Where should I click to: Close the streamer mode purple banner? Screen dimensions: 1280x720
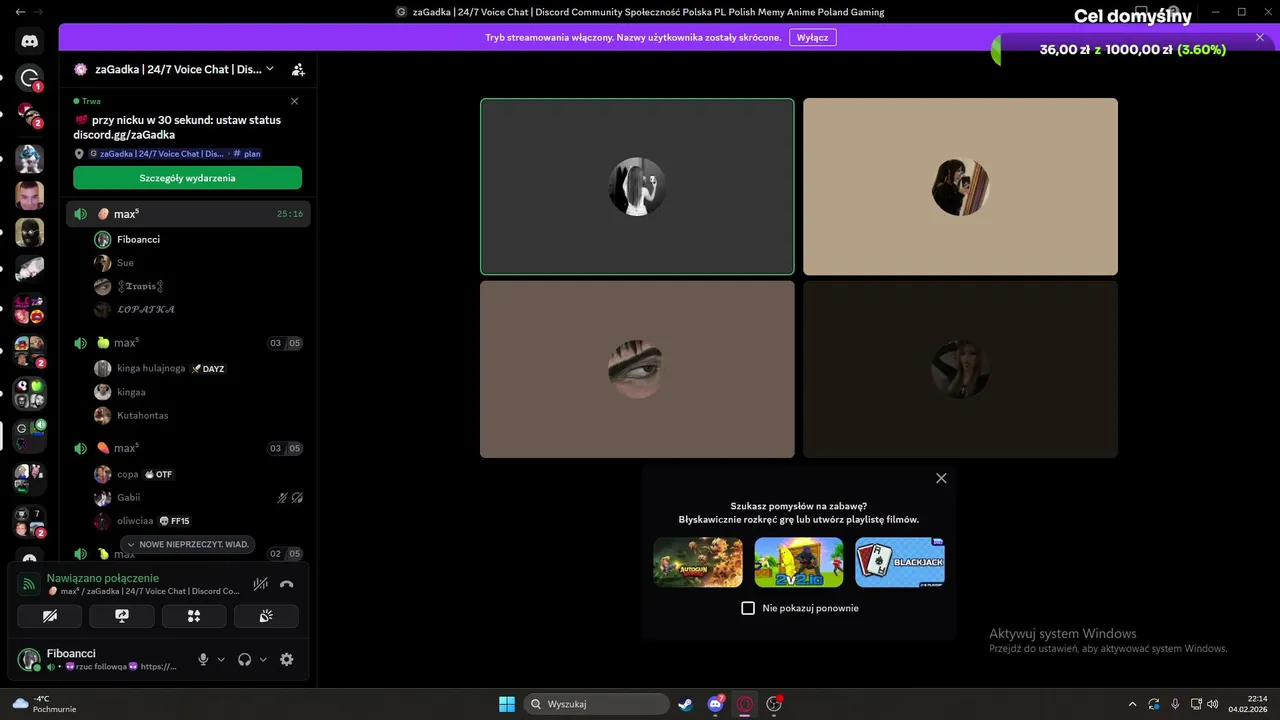pos(1260,37)
